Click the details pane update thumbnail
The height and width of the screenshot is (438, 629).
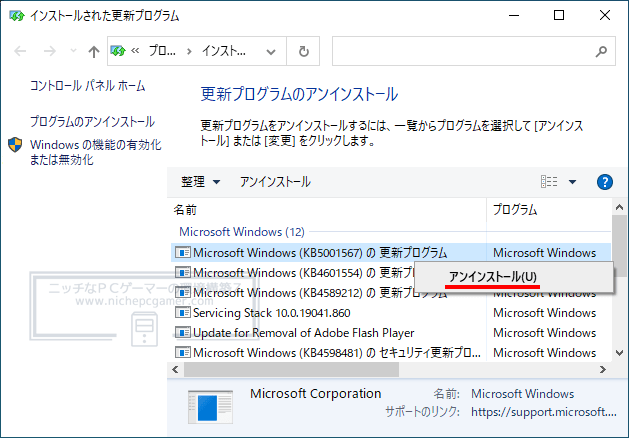click(x=210, y=407)
